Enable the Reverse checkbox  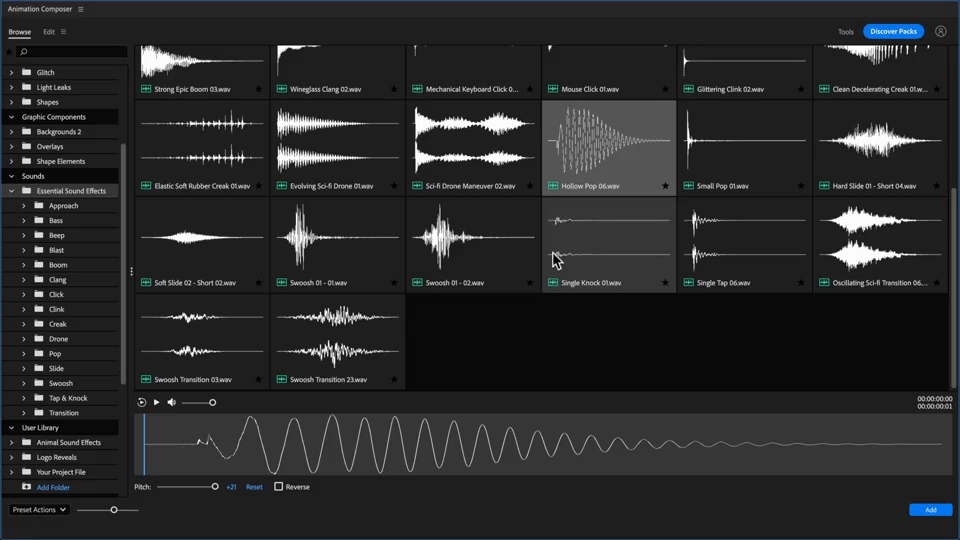279,487
